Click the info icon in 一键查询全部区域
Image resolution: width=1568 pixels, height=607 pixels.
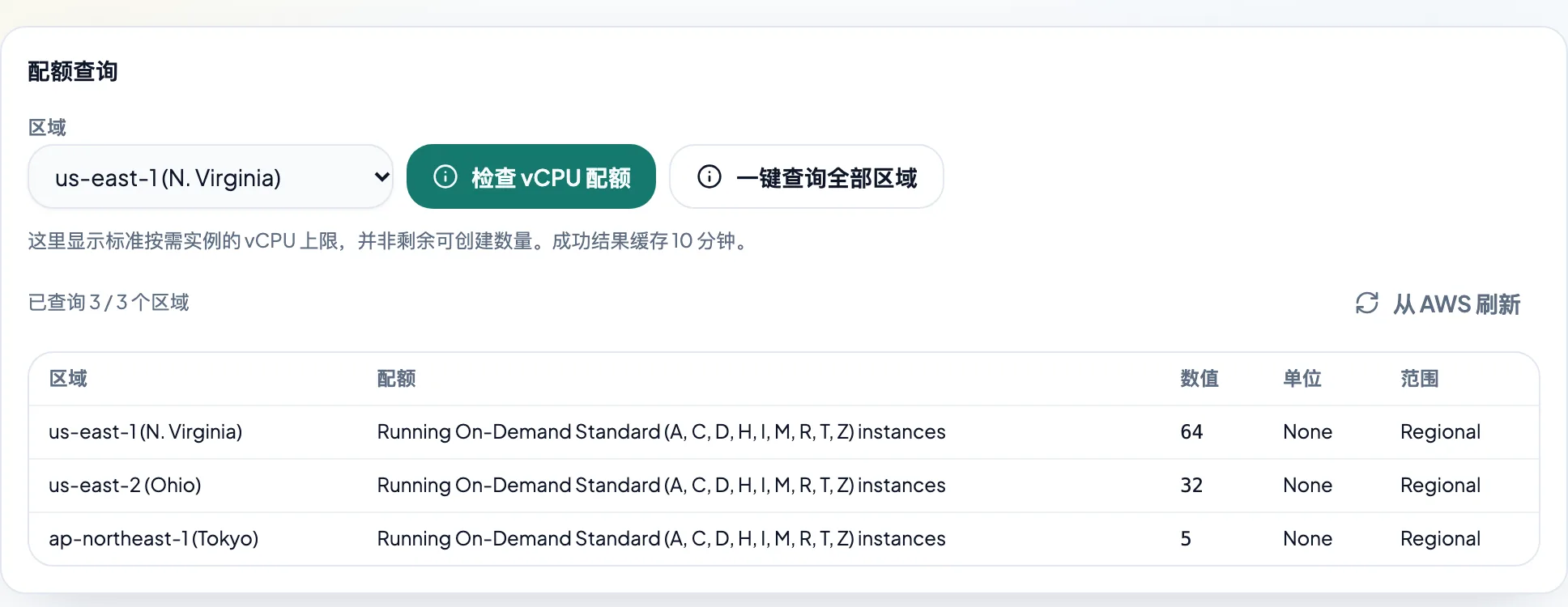709,176
